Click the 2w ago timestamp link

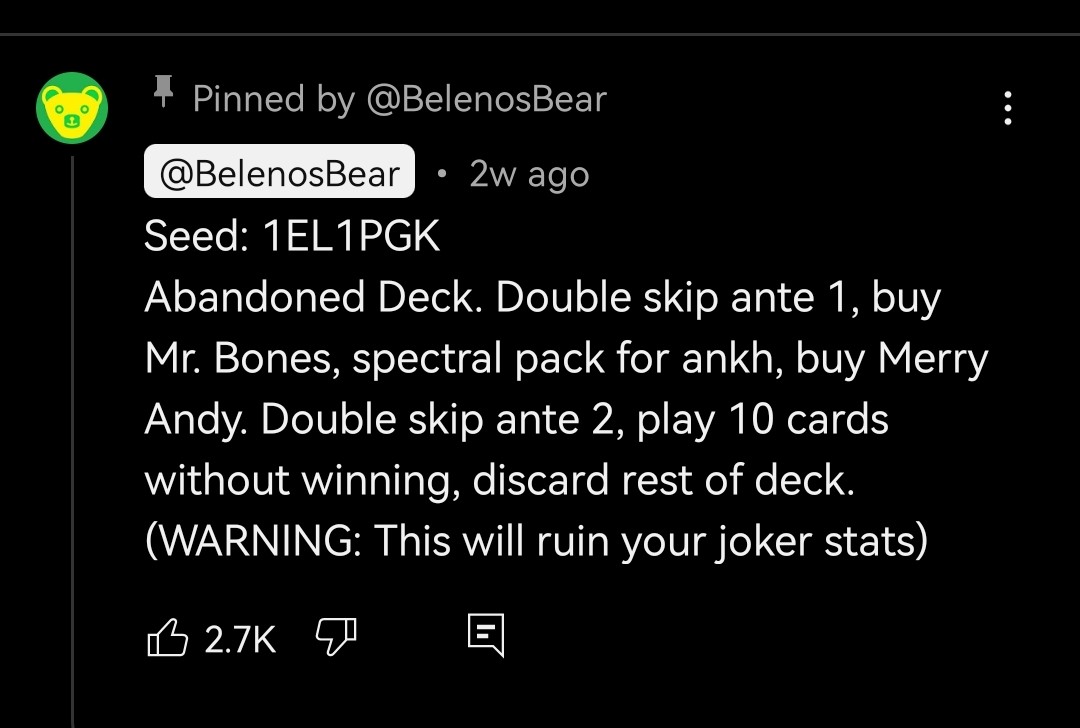[528, 172]
